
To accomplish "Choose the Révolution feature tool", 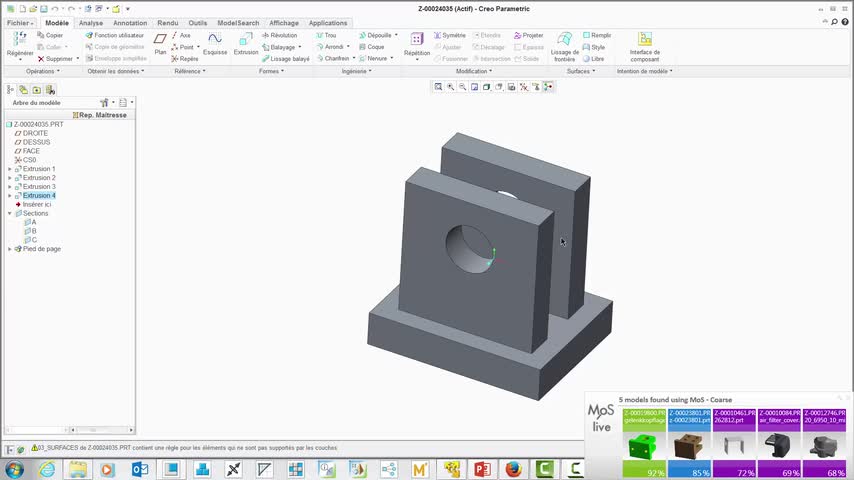I will click(x=279, y=35).
